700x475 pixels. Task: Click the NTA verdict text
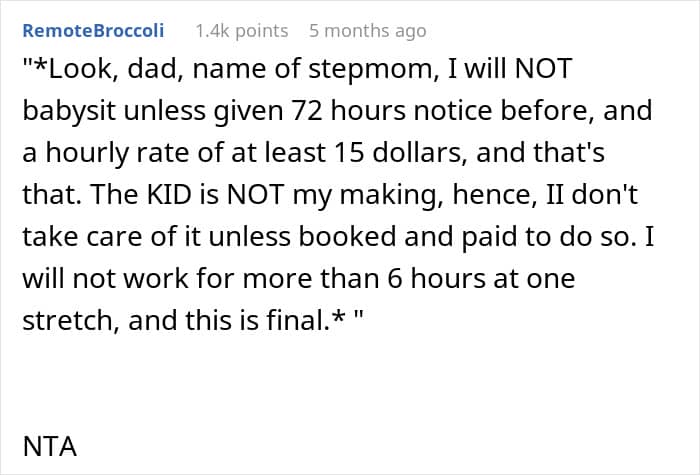point(50,446)
